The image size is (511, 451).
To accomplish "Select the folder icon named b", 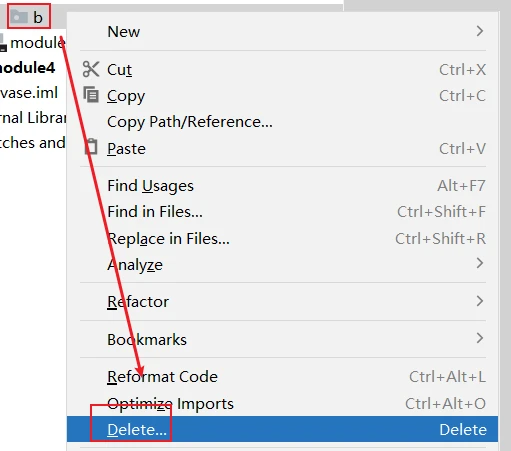I will (x=19, y=16).
